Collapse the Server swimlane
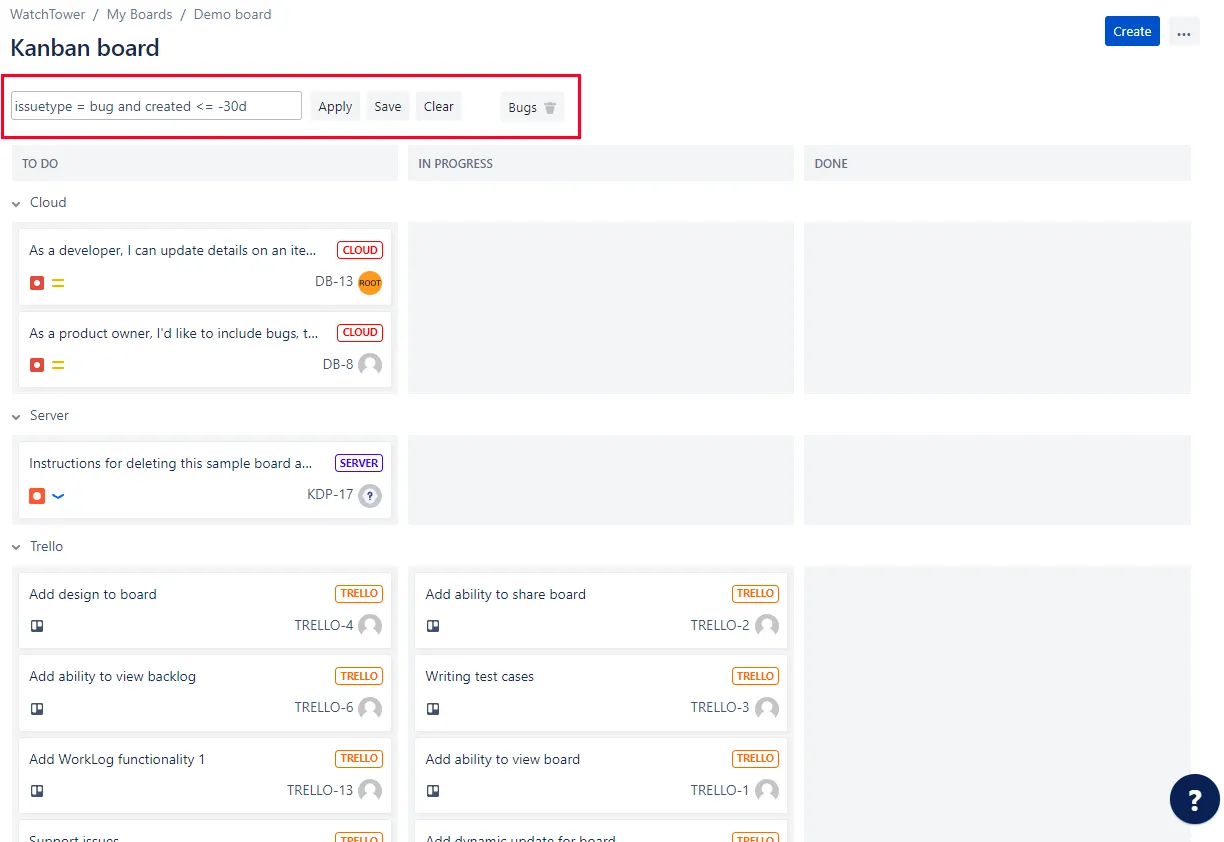The height and width of the screenshot is (842, 1224). (x=16, y=416)
